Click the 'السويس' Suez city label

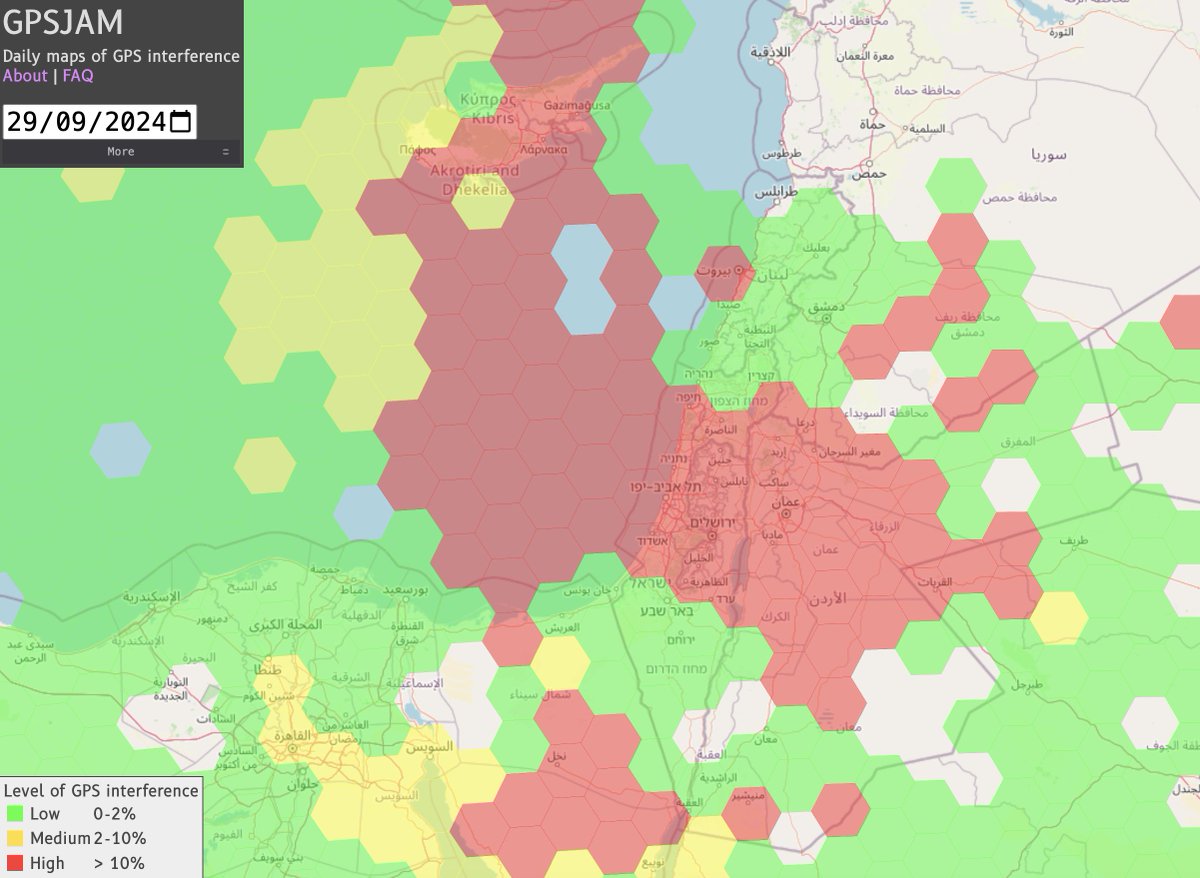click(428, 746)
